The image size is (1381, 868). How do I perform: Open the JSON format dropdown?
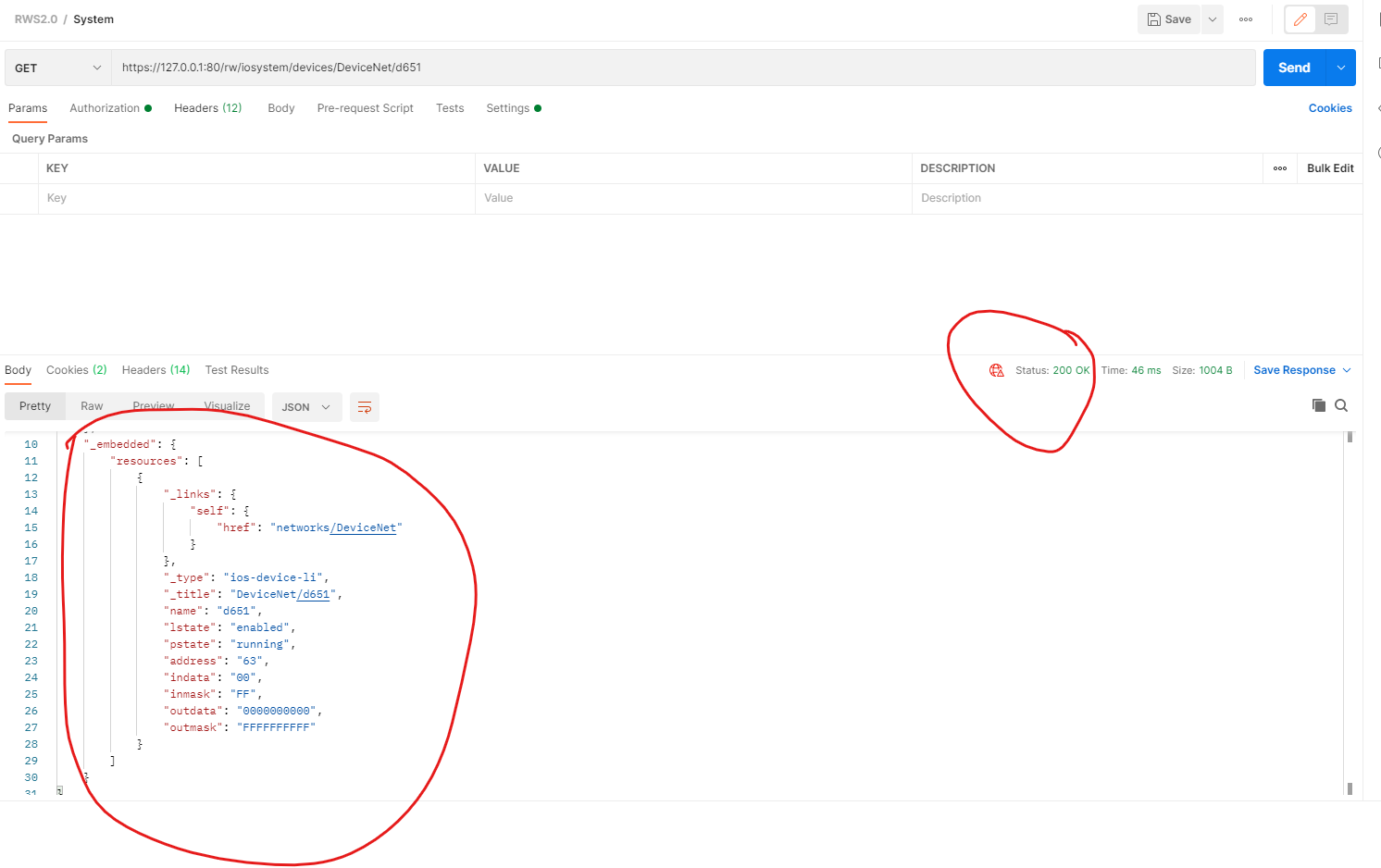tap(306, 407)
